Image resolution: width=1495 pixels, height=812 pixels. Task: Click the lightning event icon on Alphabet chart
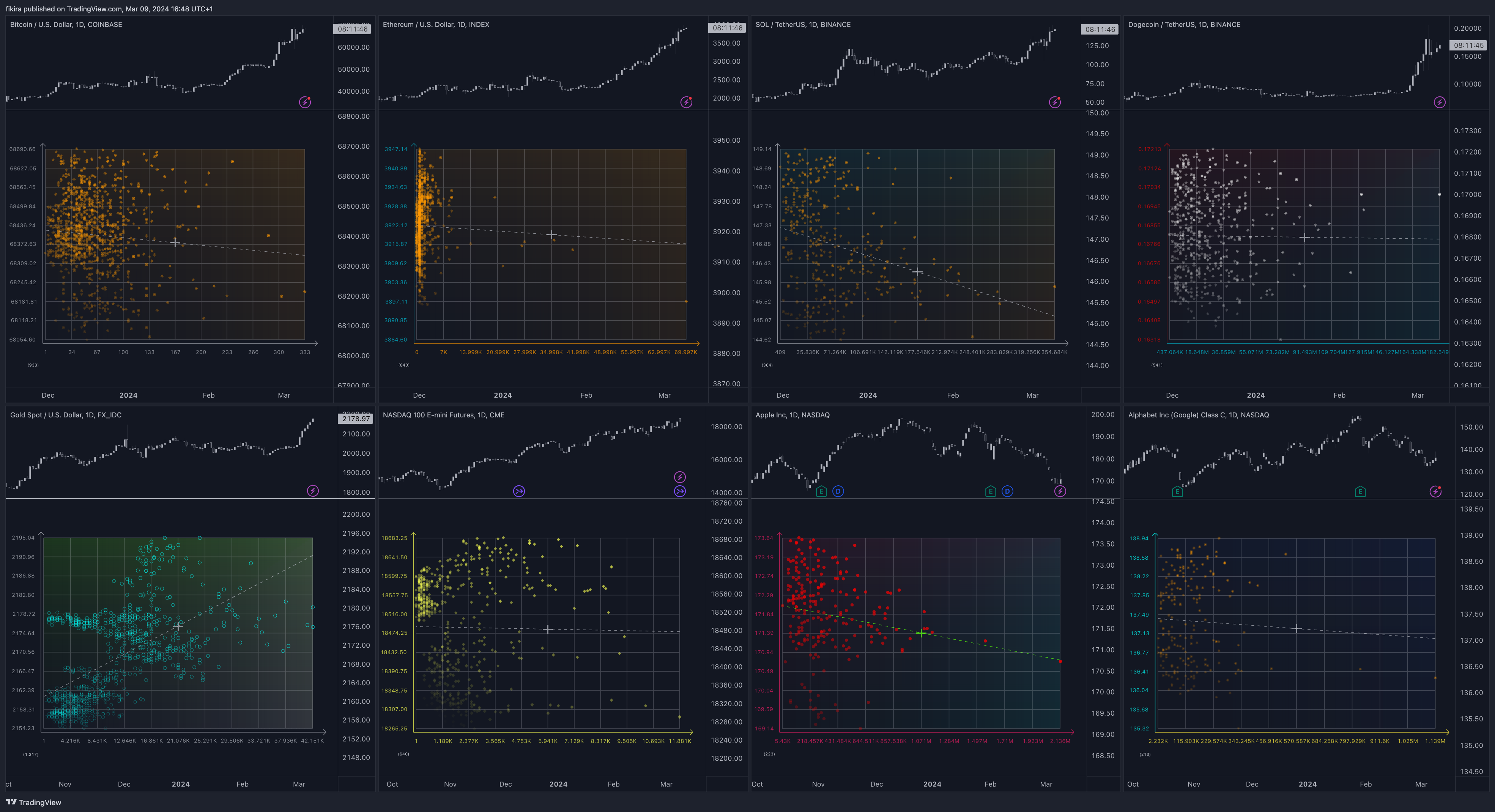1435,491
